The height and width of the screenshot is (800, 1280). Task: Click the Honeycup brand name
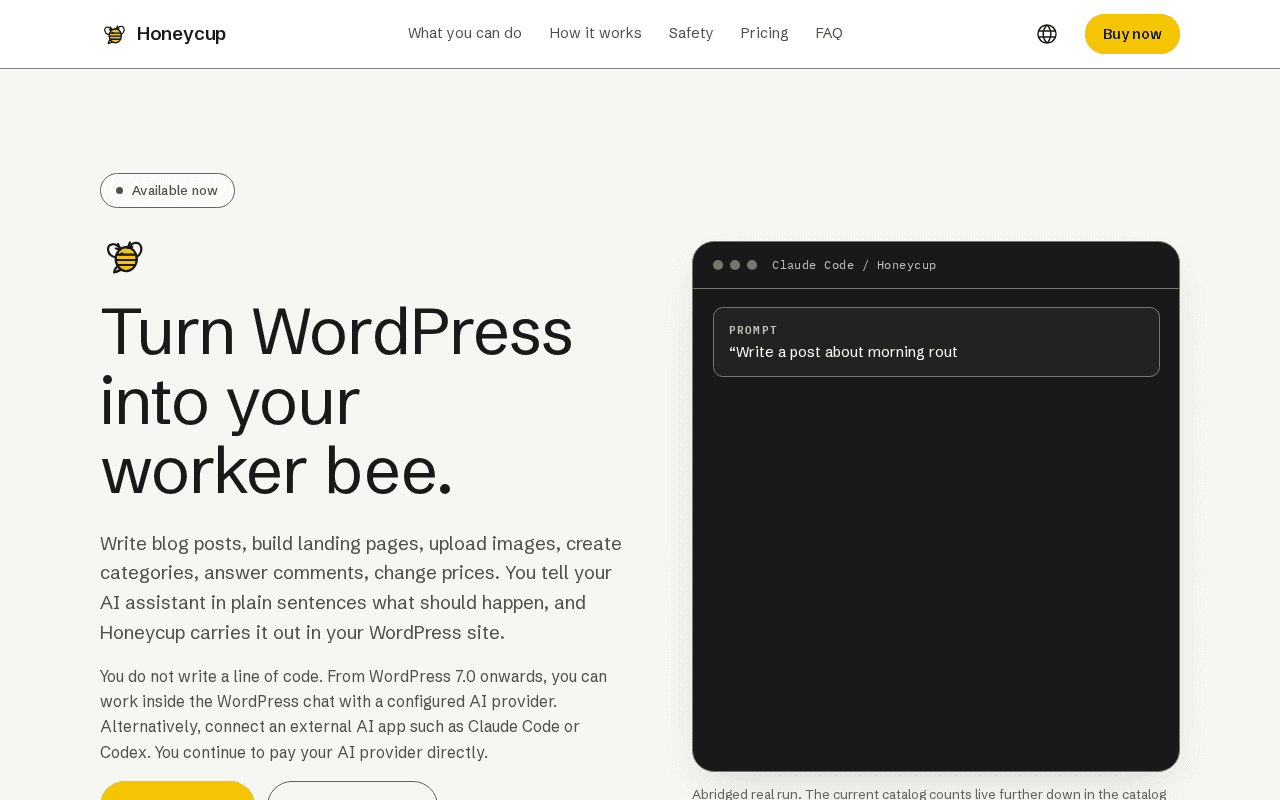(181, 34)
